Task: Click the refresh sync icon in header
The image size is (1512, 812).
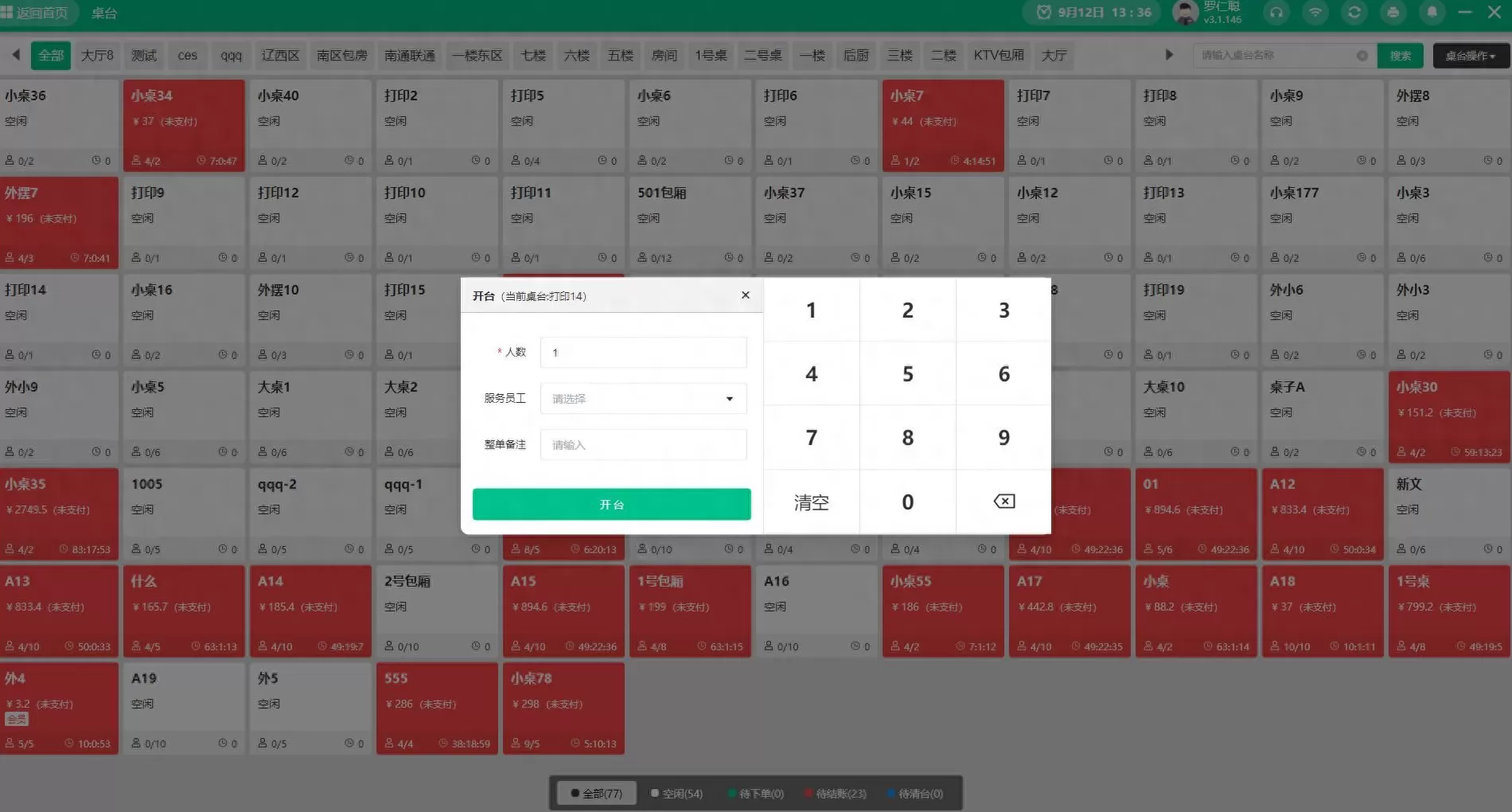Action: point(1354,13)
